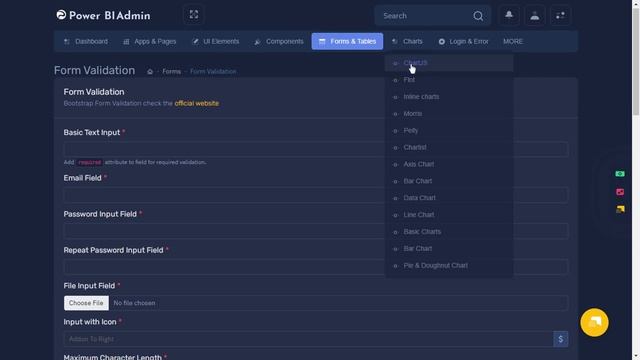The width and height of the screenshot is (640, 360).
Task: Open the UI Elements menu
Action: click(216, 41)
